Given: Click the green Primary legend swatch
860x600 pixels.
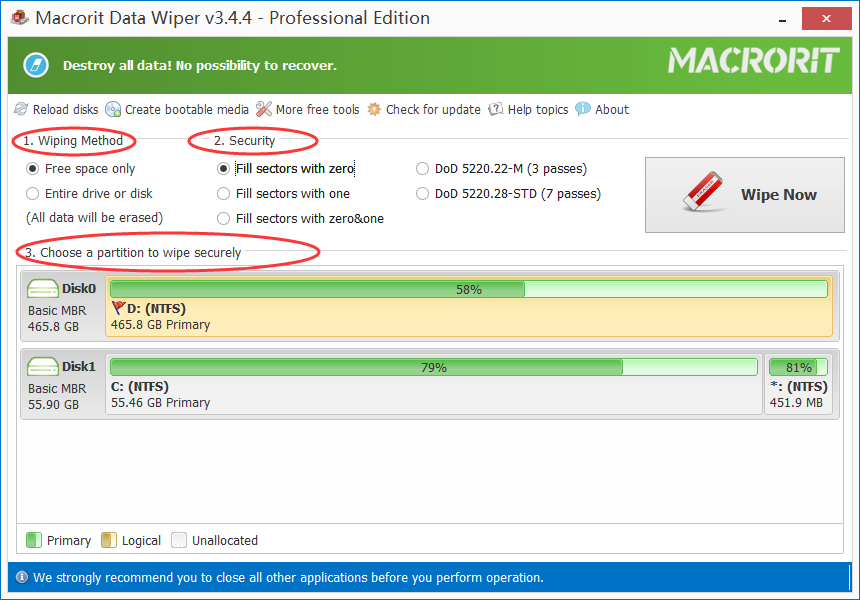Looking at the screenshot, I should point(34,541).
